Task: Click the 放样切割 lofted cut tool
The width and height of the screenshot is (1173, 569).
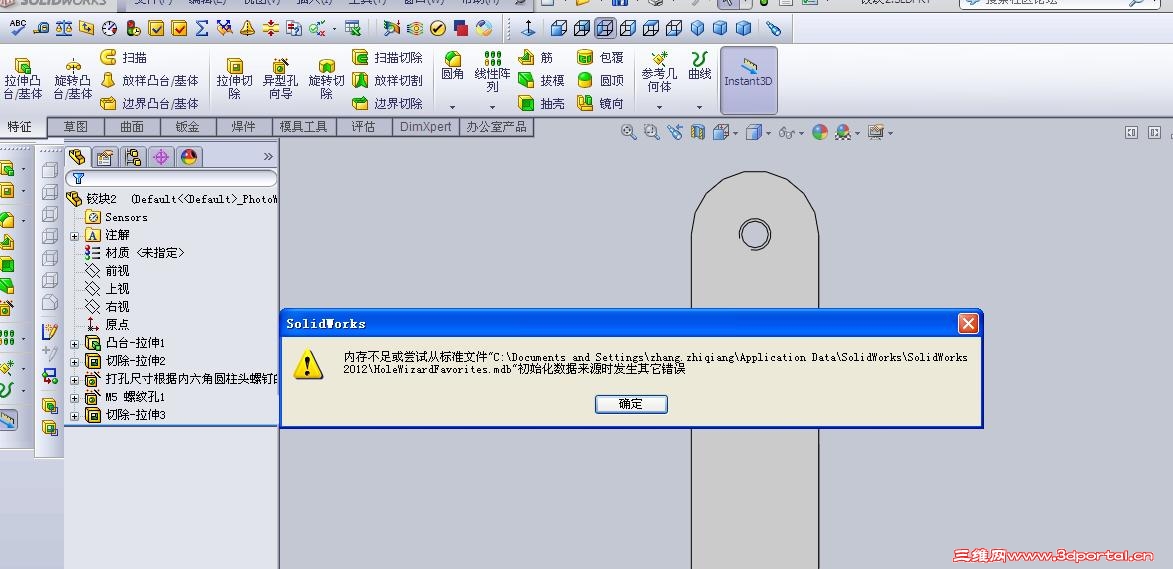Action: [388, 80]
